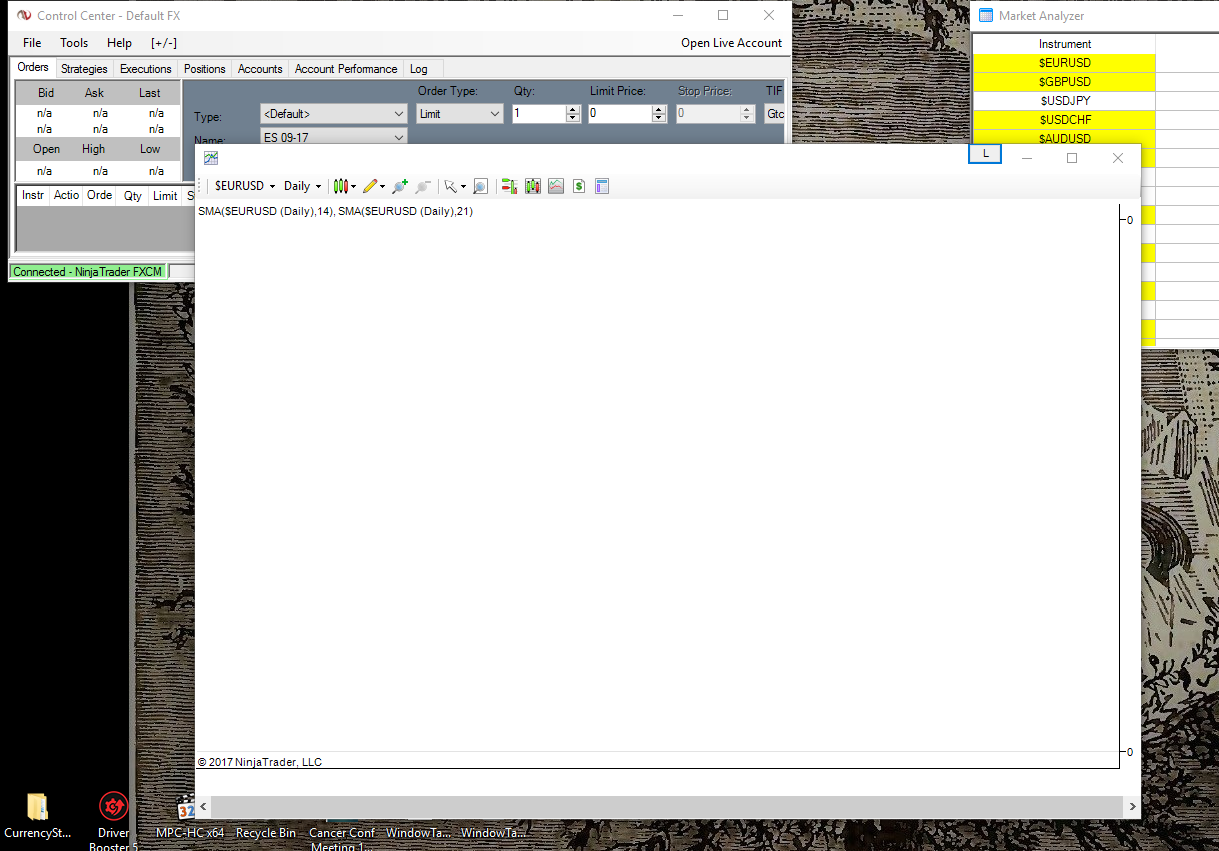Switch to the Executions tab

point(146,69)
